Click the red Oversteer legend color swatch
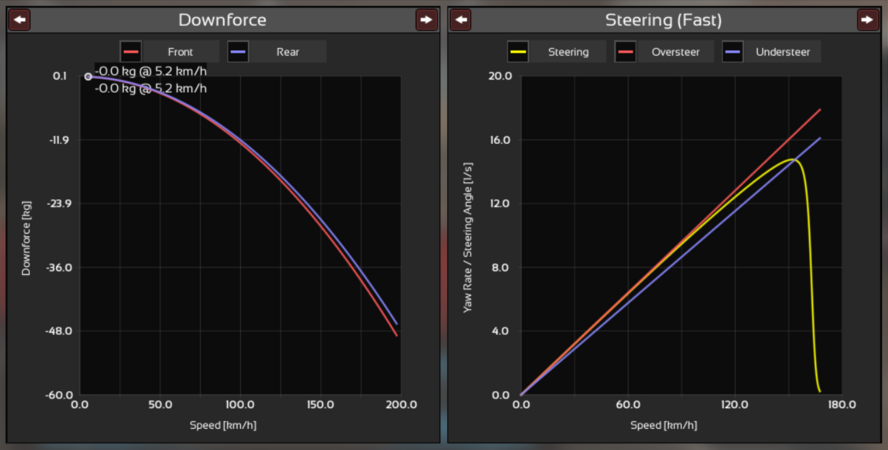The image size is (888, 450). 625,52
